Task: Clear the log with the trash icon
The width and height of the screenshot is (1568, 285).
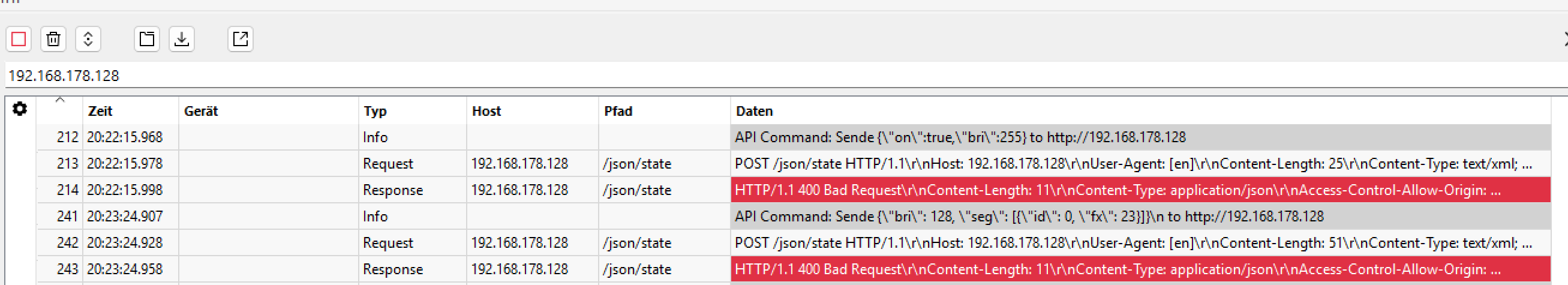Action: tap(53, 40)
